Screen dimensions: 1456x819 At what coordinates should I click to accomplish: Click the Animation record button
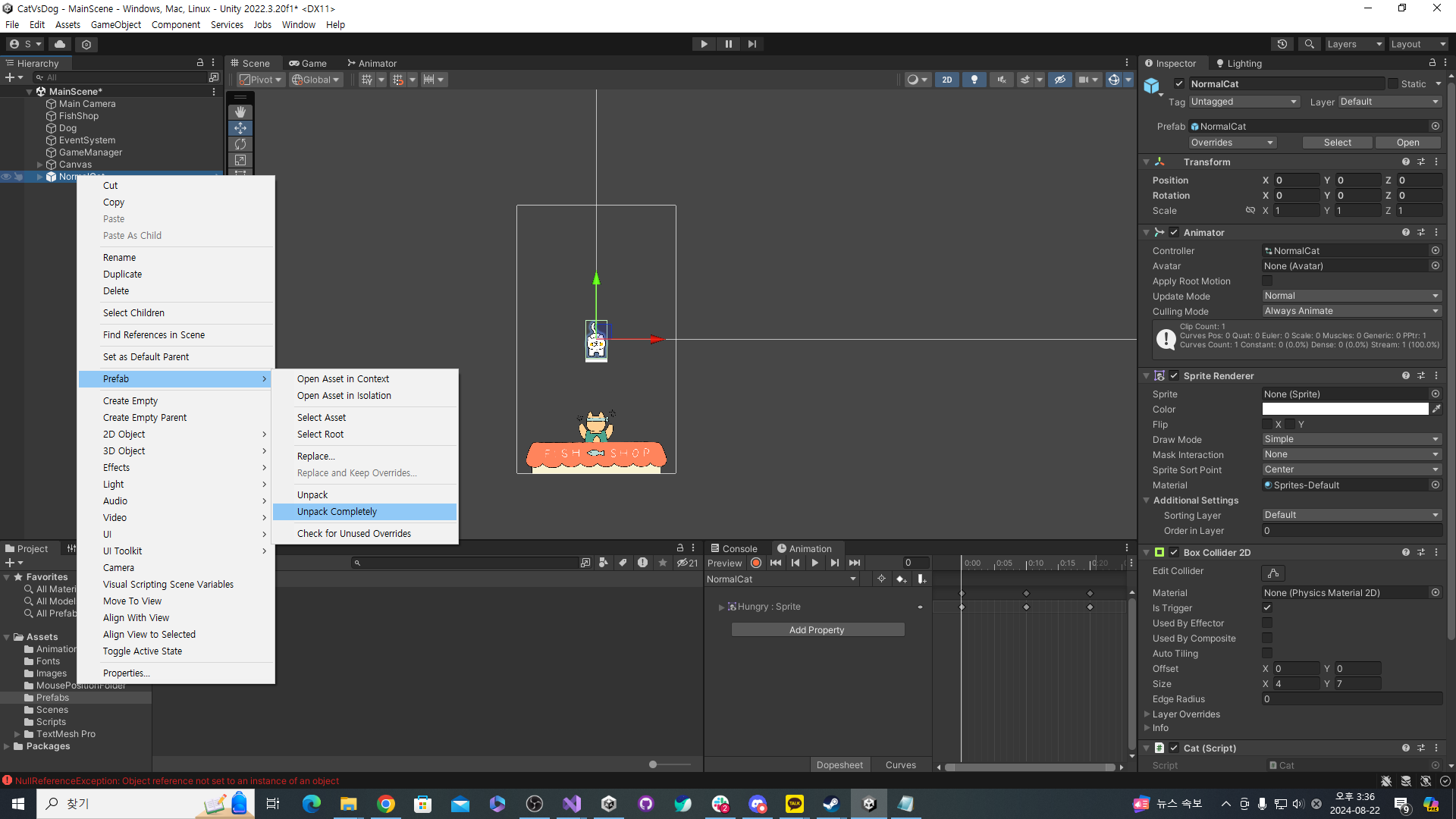[x=756, y=563]
